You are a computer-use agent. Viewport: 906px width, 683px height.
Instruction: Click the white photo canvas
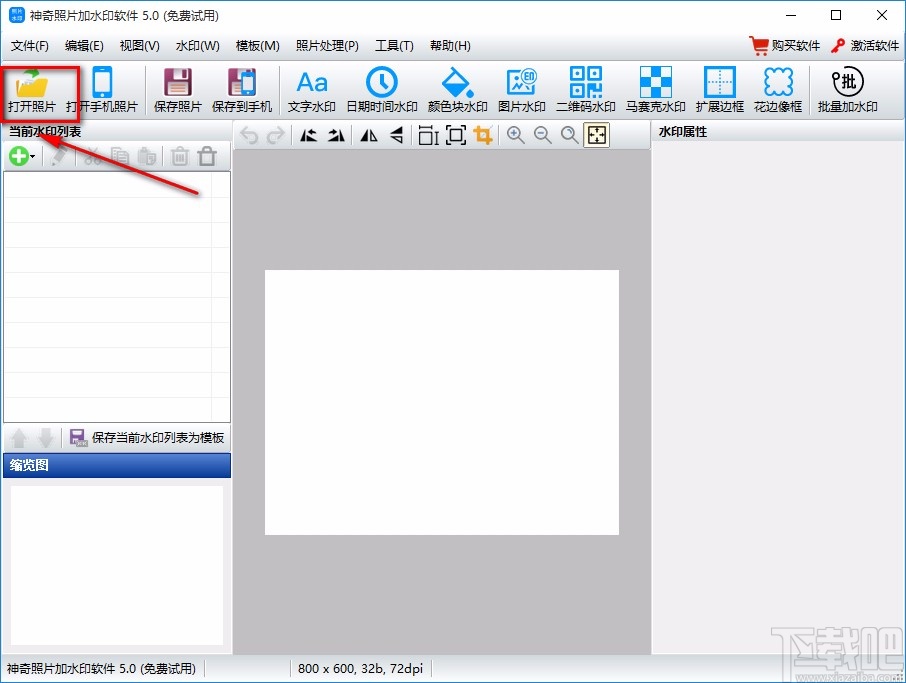click(x=441, y=402)
